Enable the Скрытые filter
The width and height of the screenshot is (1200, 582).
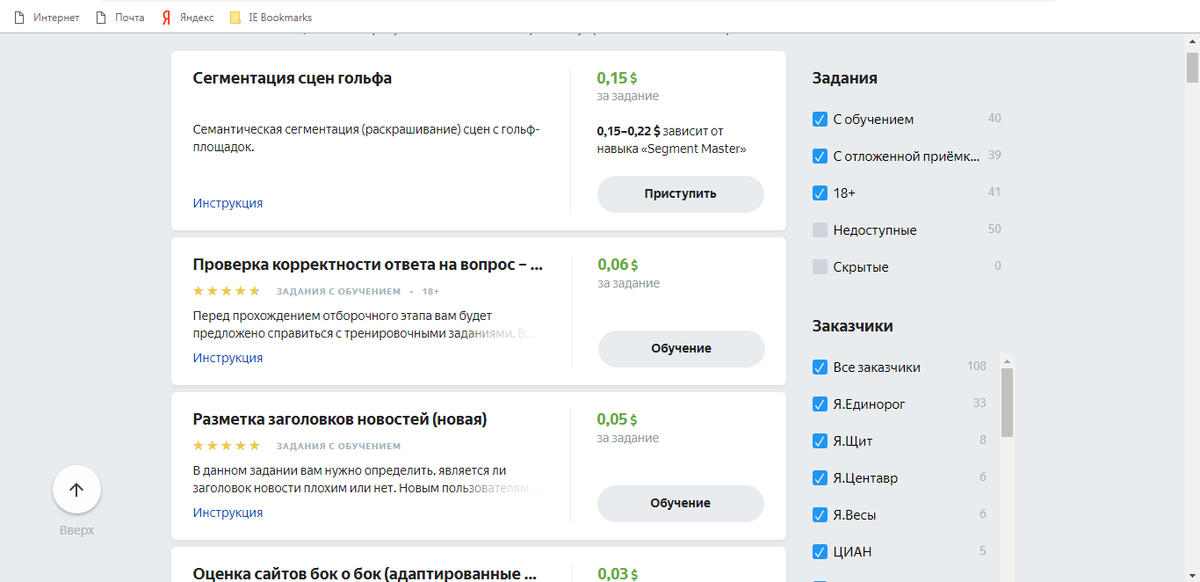(x=820, y=267)
